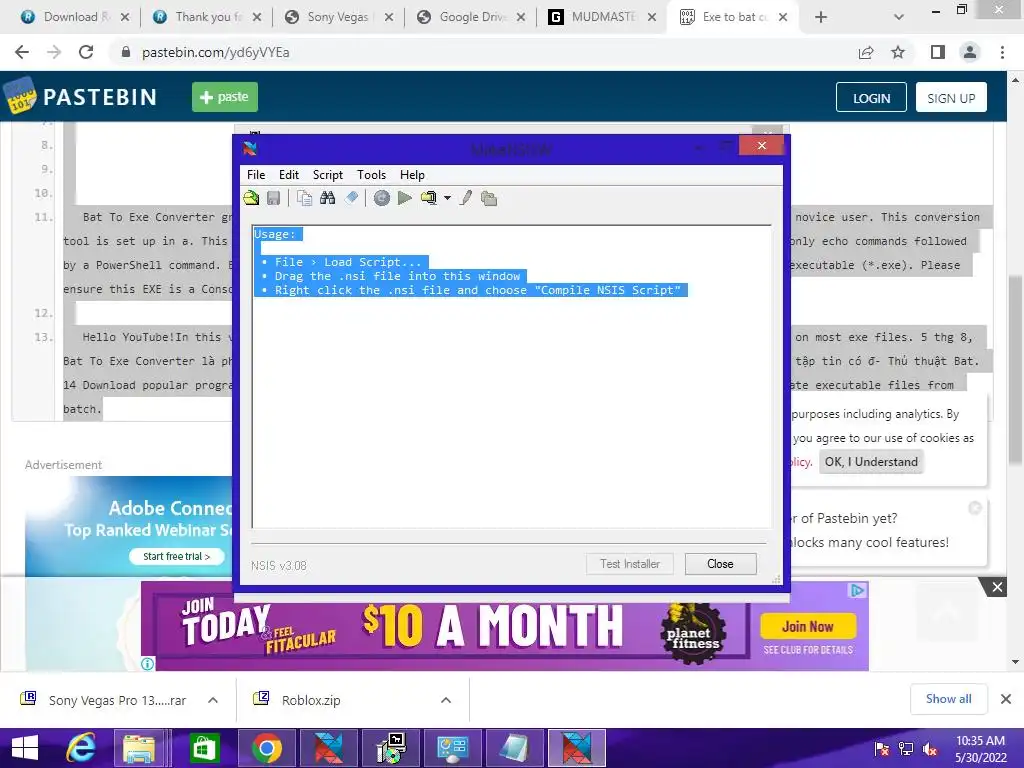Click the 'Join Now' button in the ad

coord(808,627)
